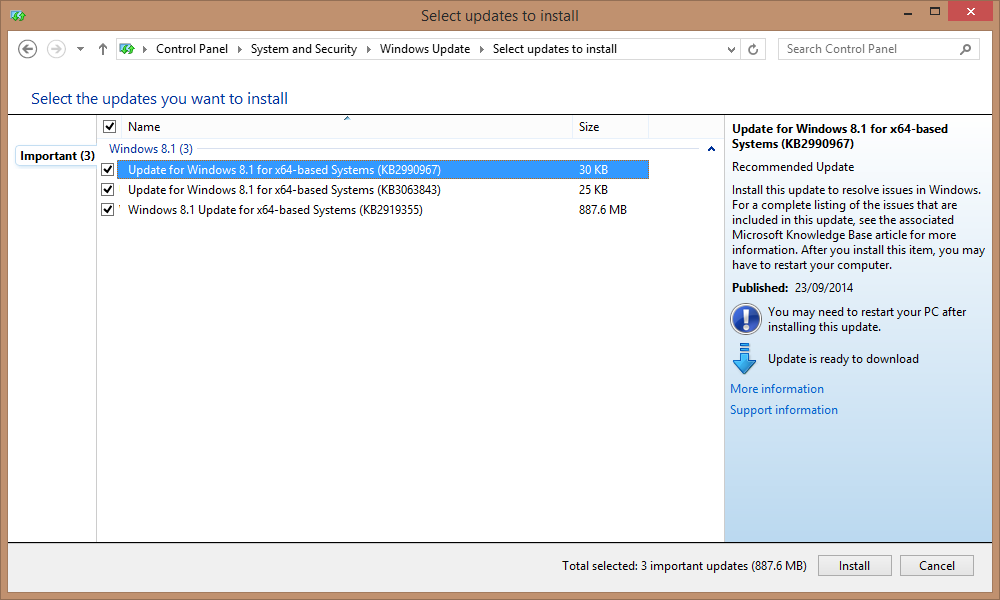Refresh the page with refresh icon

[x=753, y=49]
